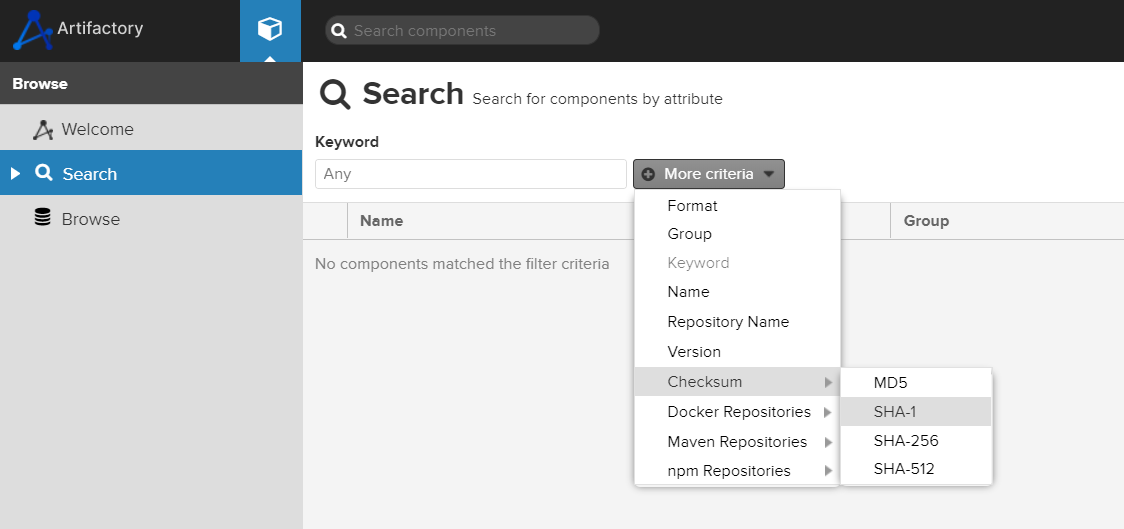Expand the Docker Repositories submenu
The height and width of the screenshot is (529, 1124).
(x=738, y=412)
